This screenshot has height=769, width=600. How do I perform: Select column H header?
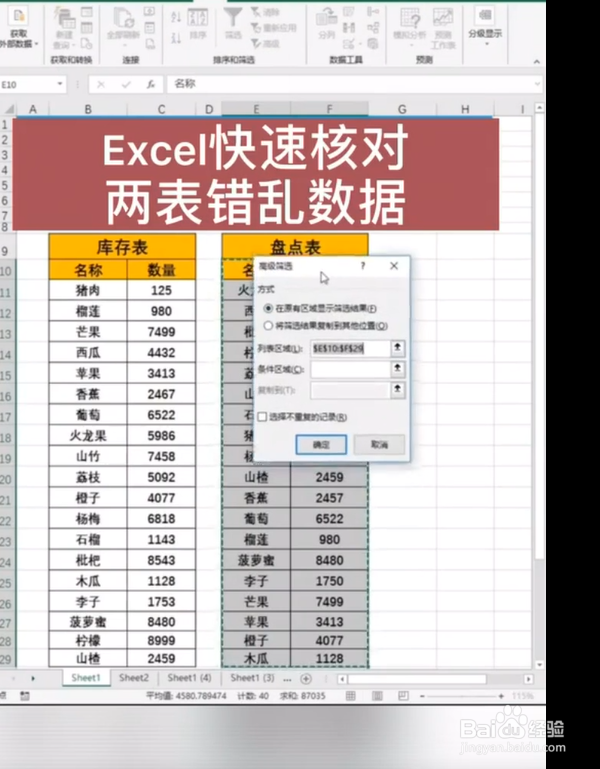click(x=465, y=109)
